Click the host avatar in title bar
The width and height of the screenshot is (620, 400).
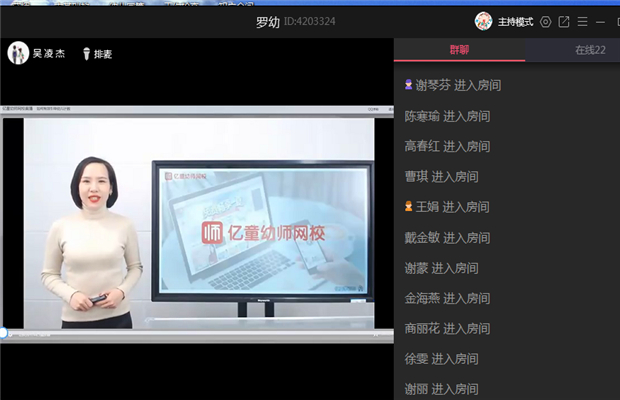[x=483, y=21]
